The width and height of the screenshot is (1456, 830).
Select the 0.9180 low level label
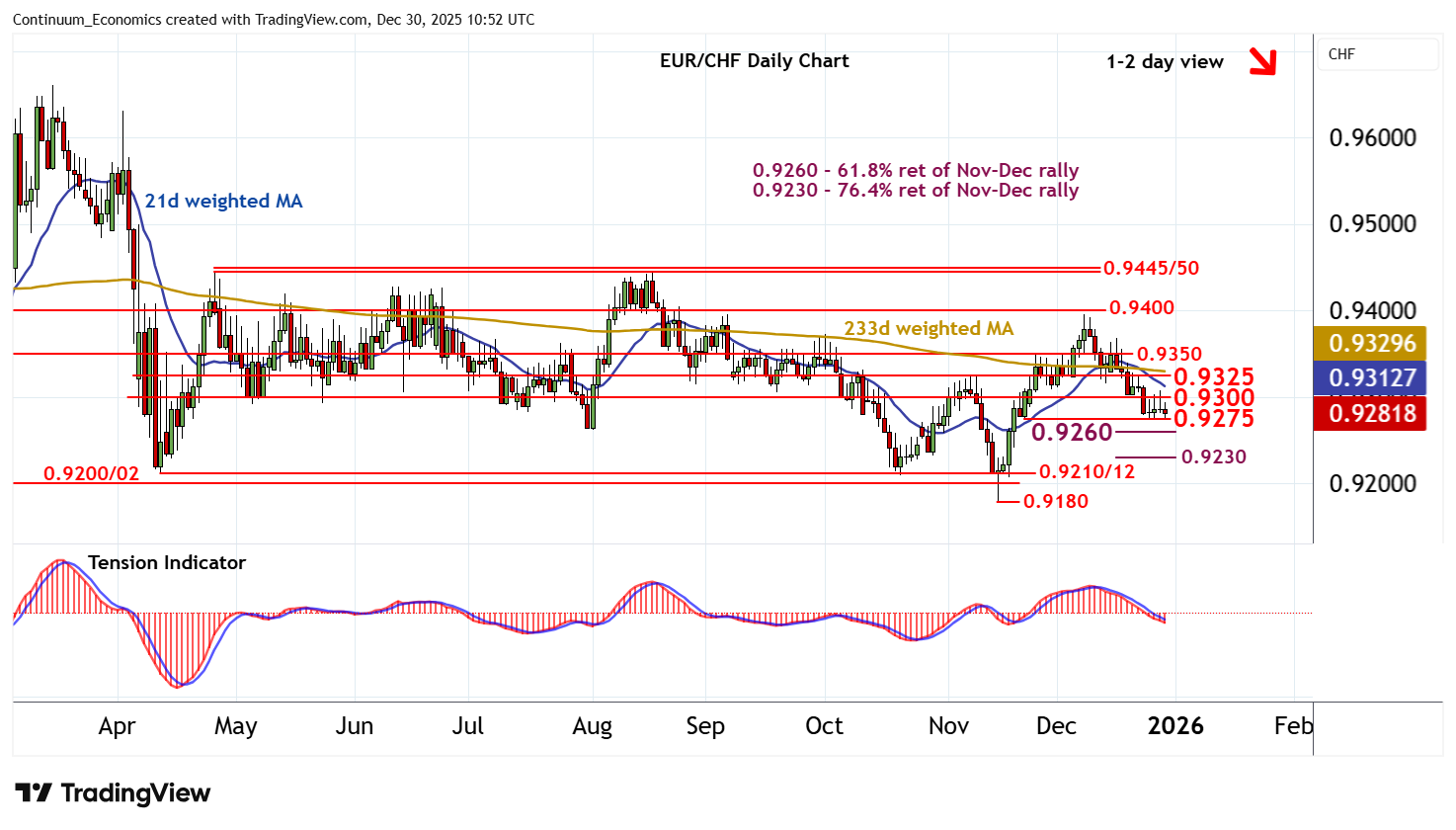[1055, 502]
